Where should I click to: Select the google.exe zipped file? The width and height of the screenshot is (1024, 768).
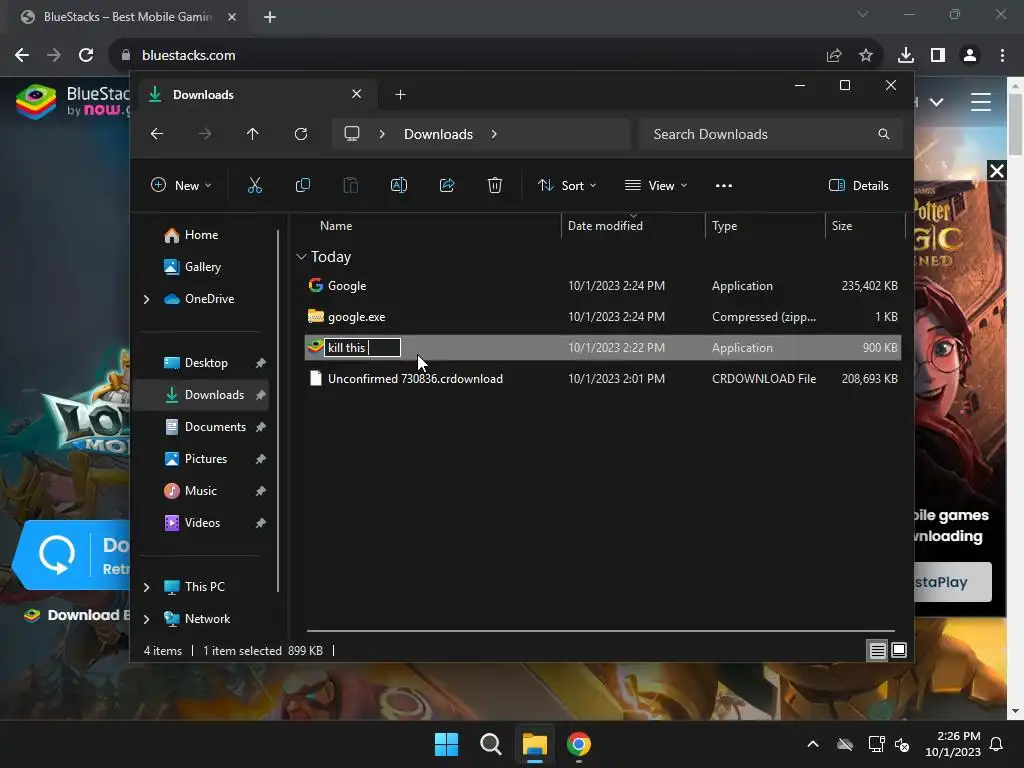tap(603, 317)
